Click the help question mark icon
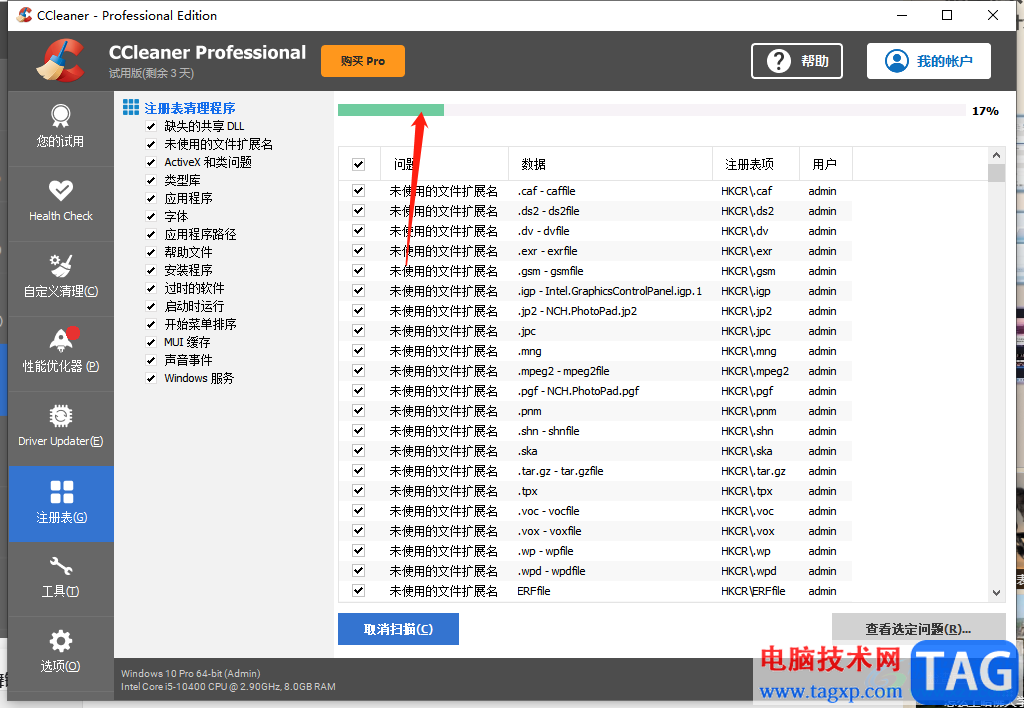 click(778, 61)
